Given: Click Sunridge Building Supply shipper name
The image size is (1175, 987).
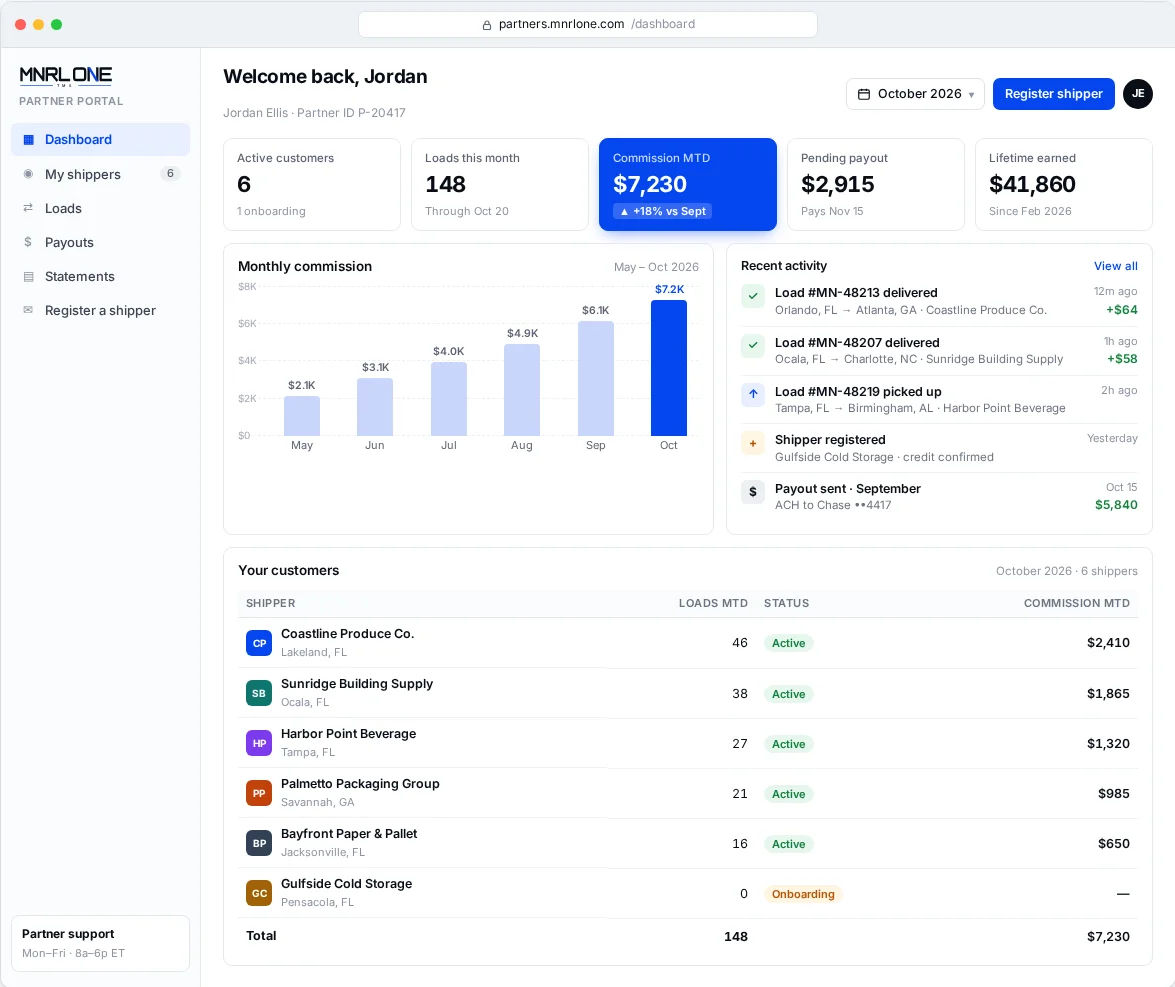Looking at the screenshot, I should 357,683.
